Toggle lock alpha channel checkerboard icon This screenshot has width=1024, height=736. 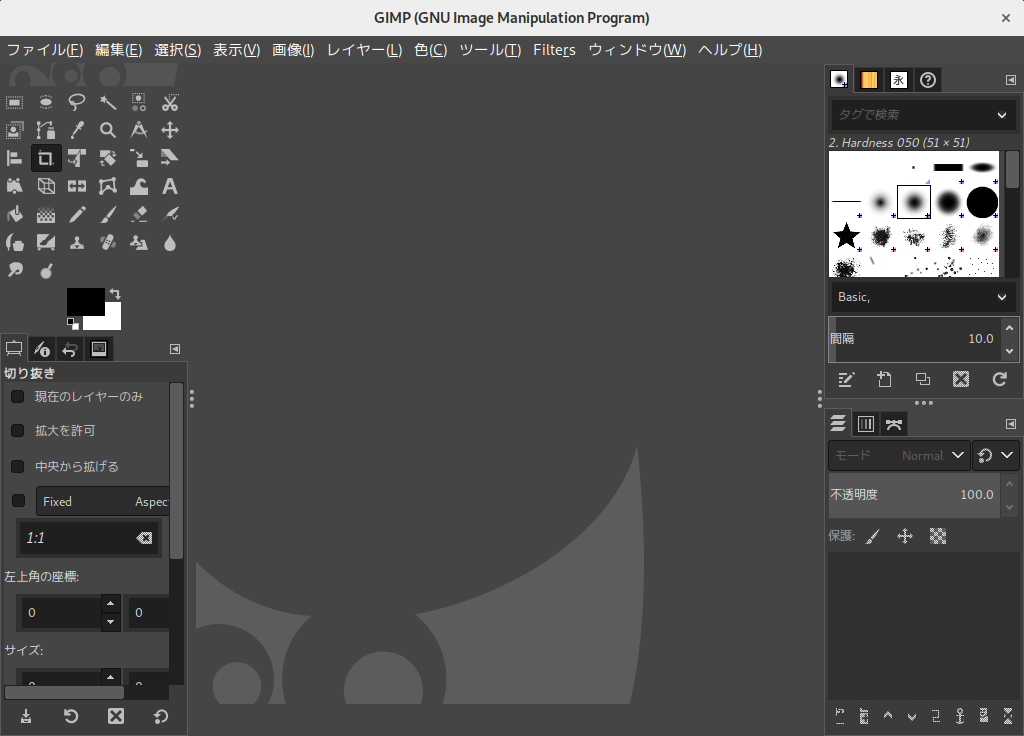(x=938, y=536)
